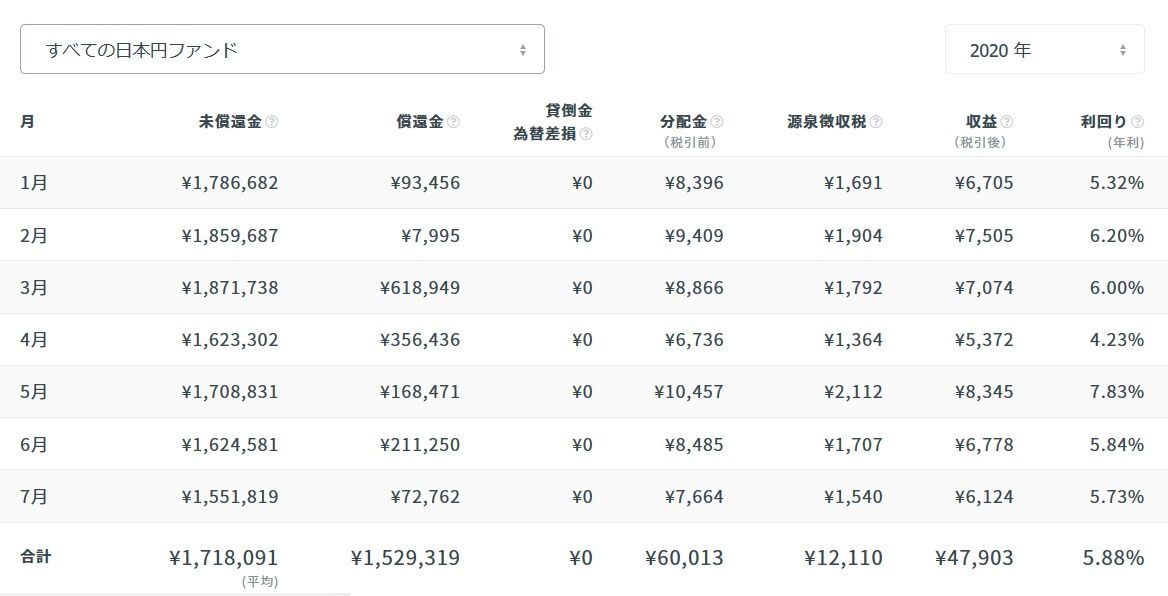1168x596 pixels.
Task: Click help icon next to 為替差損
Action: (586, 134)
